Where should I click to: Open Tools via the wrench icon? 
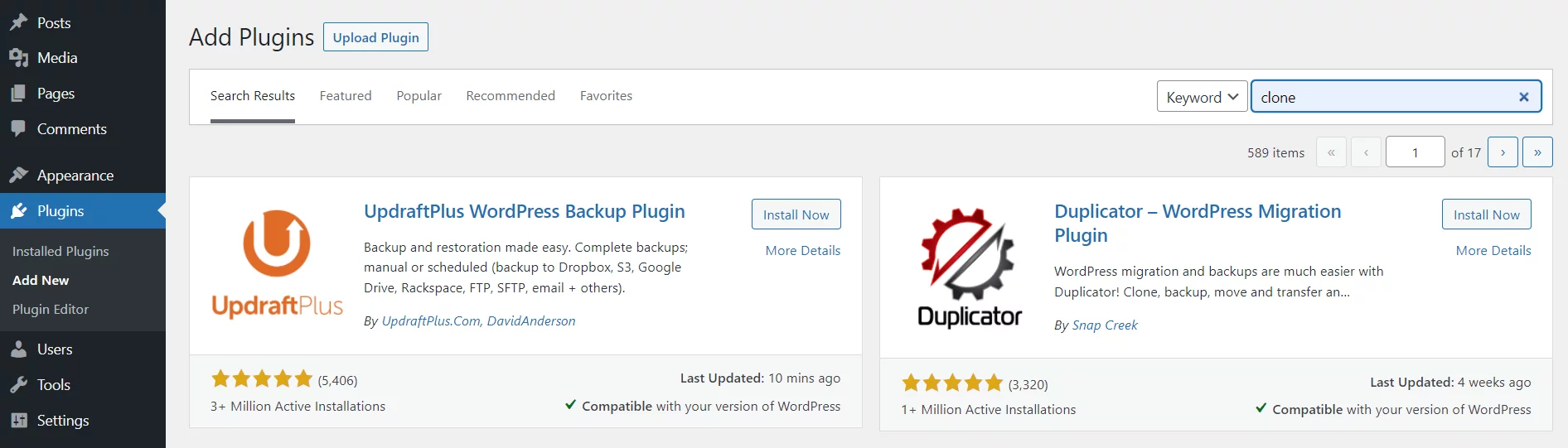pyautogui.click(x=18, y=384)
